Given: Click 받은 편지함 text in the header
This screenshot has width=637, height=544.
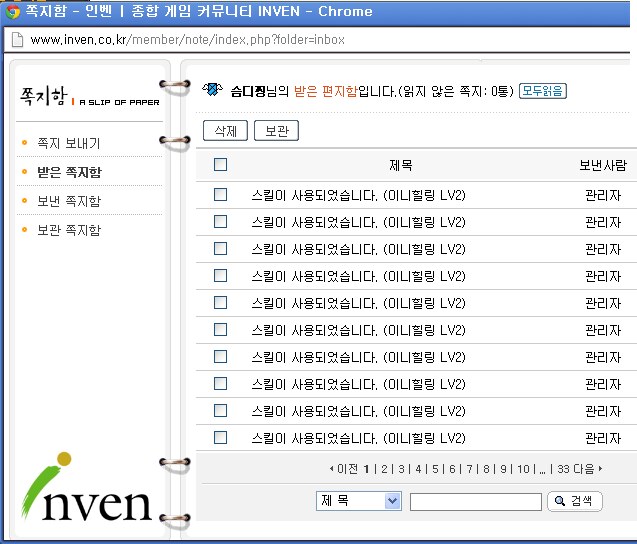Looking at the screenshot, I should click(326, 91).
